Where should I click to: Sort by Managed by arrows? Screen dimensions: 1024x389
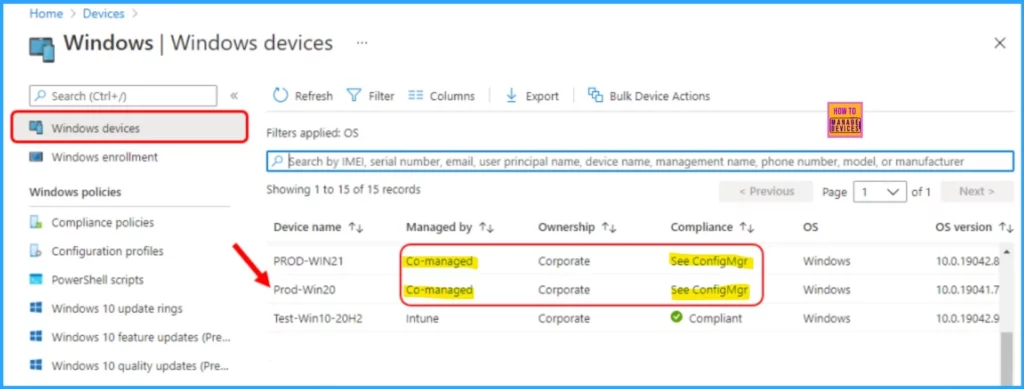(486, 227)
